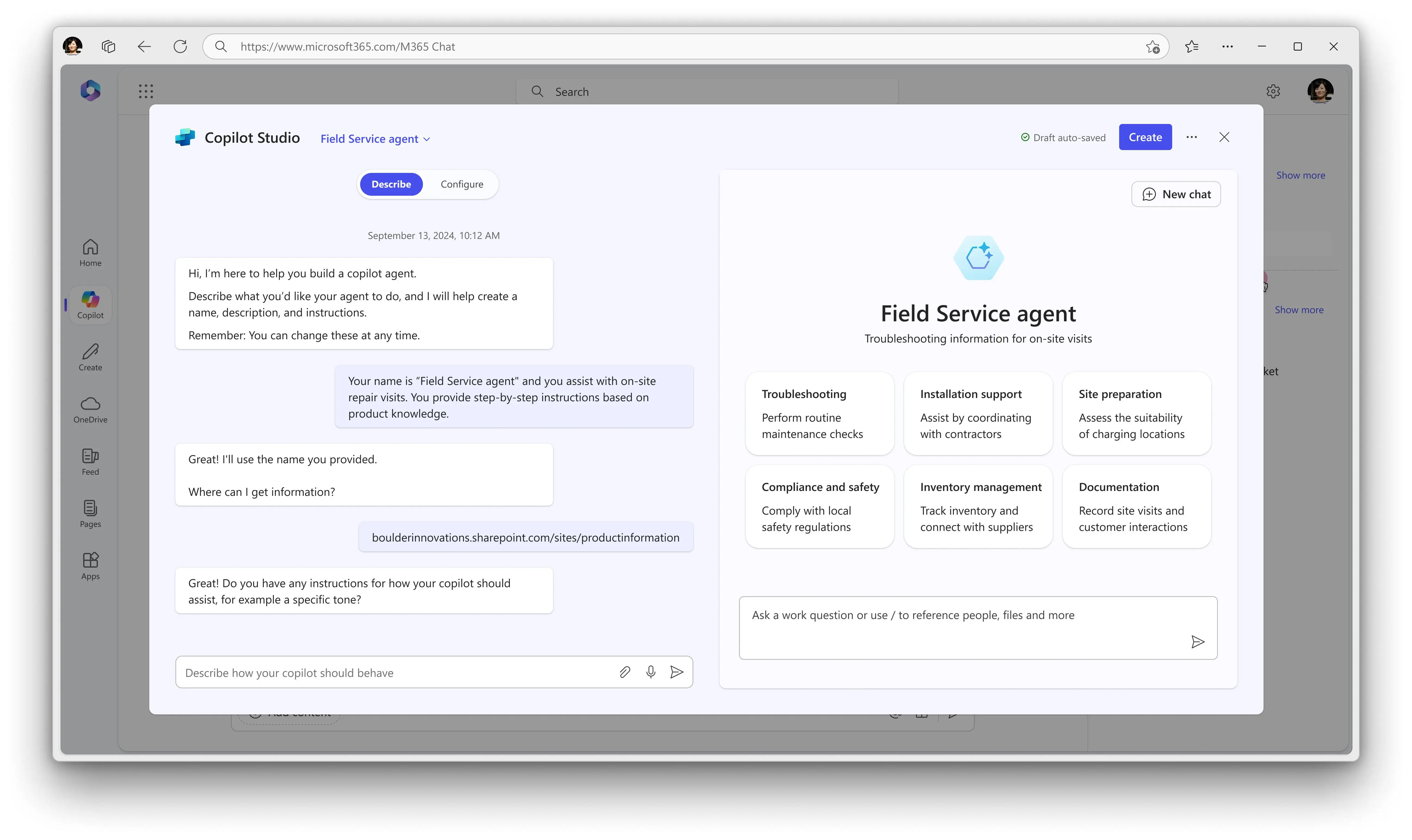The height and width of the screenshot is (840, 1412).
Task: Send the copilot behavior description
Action: click(676, 672)
